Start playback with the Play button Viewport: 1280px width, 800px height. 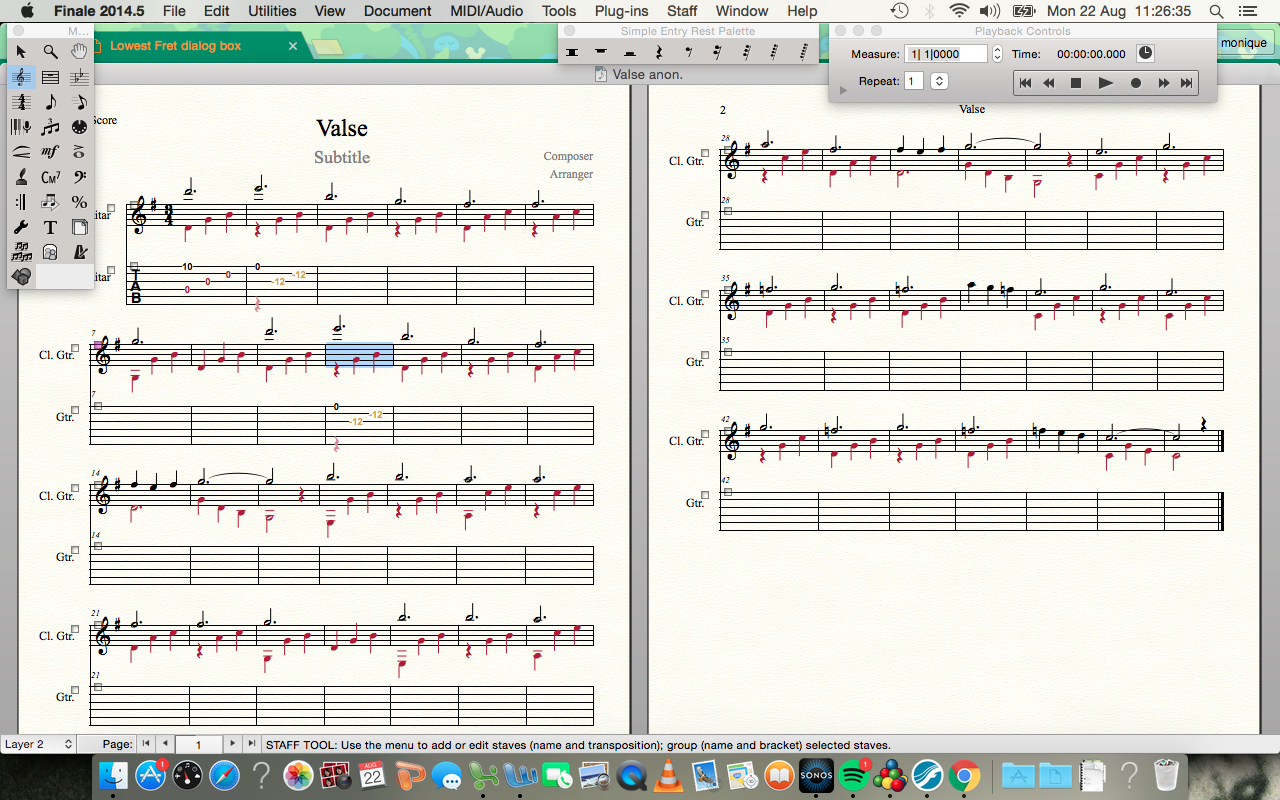[1105, 83]
